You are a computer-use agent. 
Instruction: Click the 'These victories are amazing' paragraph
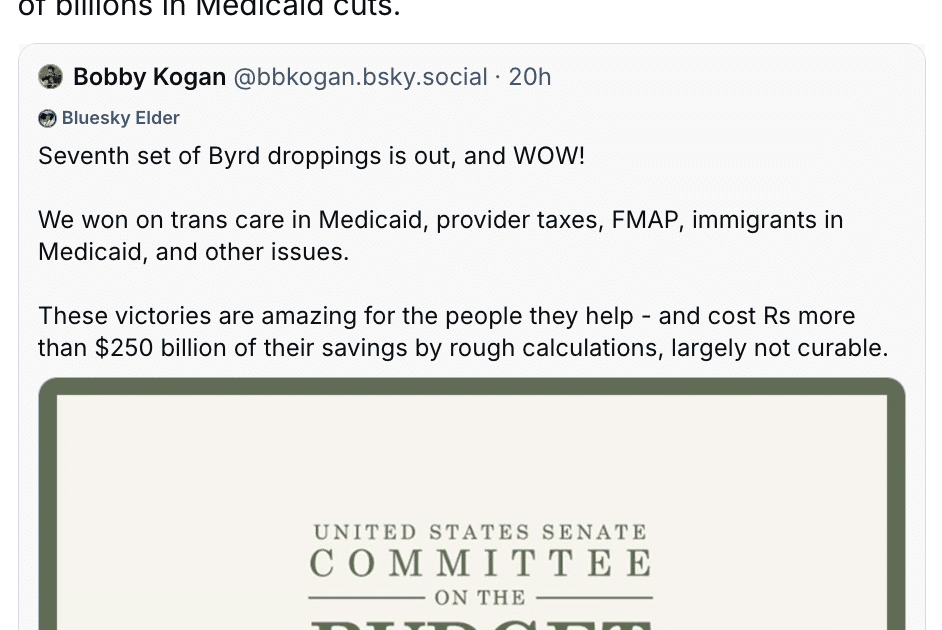463,332
